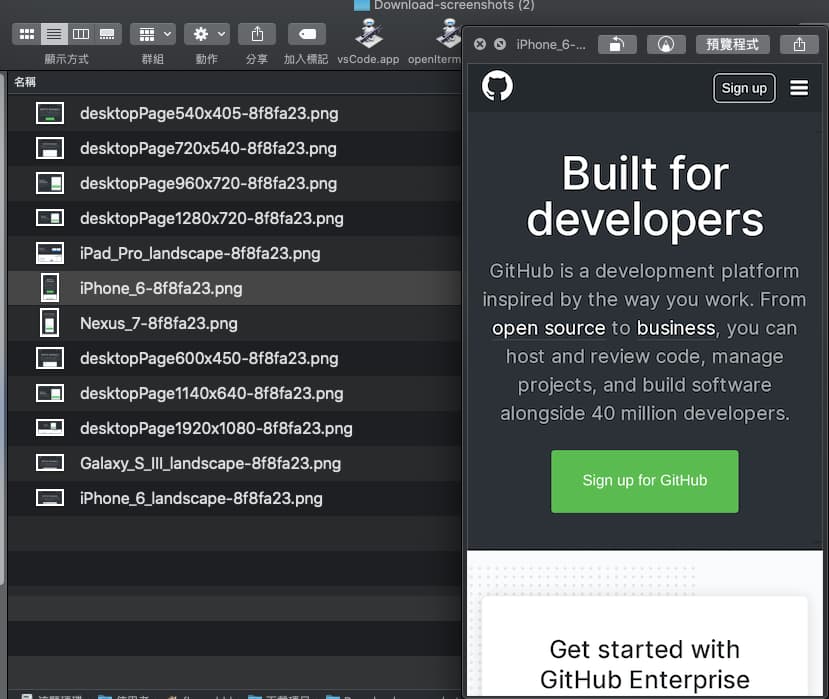This screenshot has height=699, width=829.
Task: Click thumbnail icon of iPhone_6 file
Action: click(50, 288)
